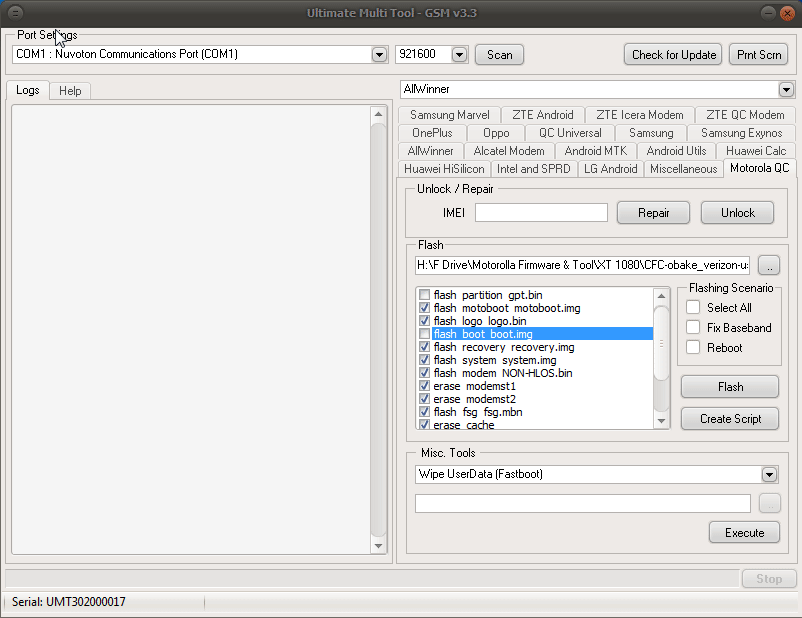
Task: Open the Android MTK tab
Action: click(x=595, y=151)
